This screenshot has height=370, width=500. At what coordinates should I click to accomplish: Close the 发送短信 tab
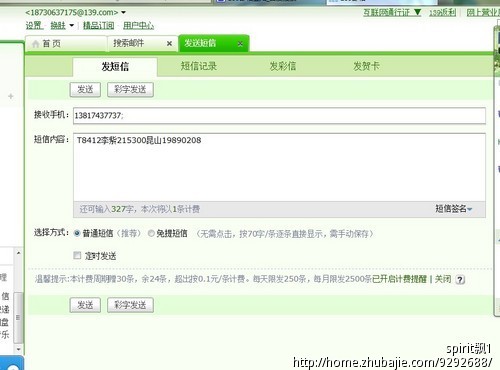(x=240, y=44)
